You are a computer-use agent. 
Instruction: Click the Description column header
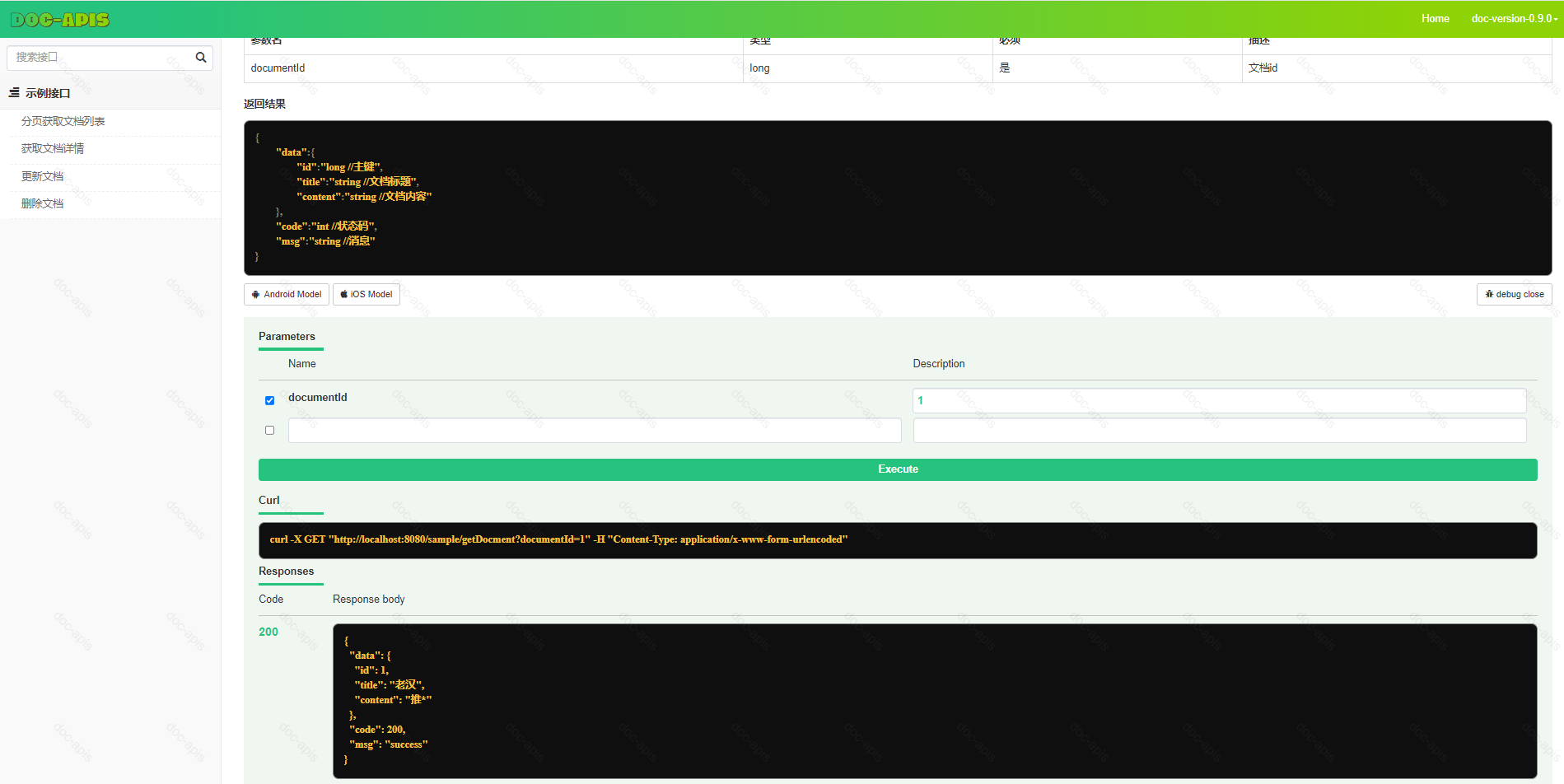click(x=938, y=364)
